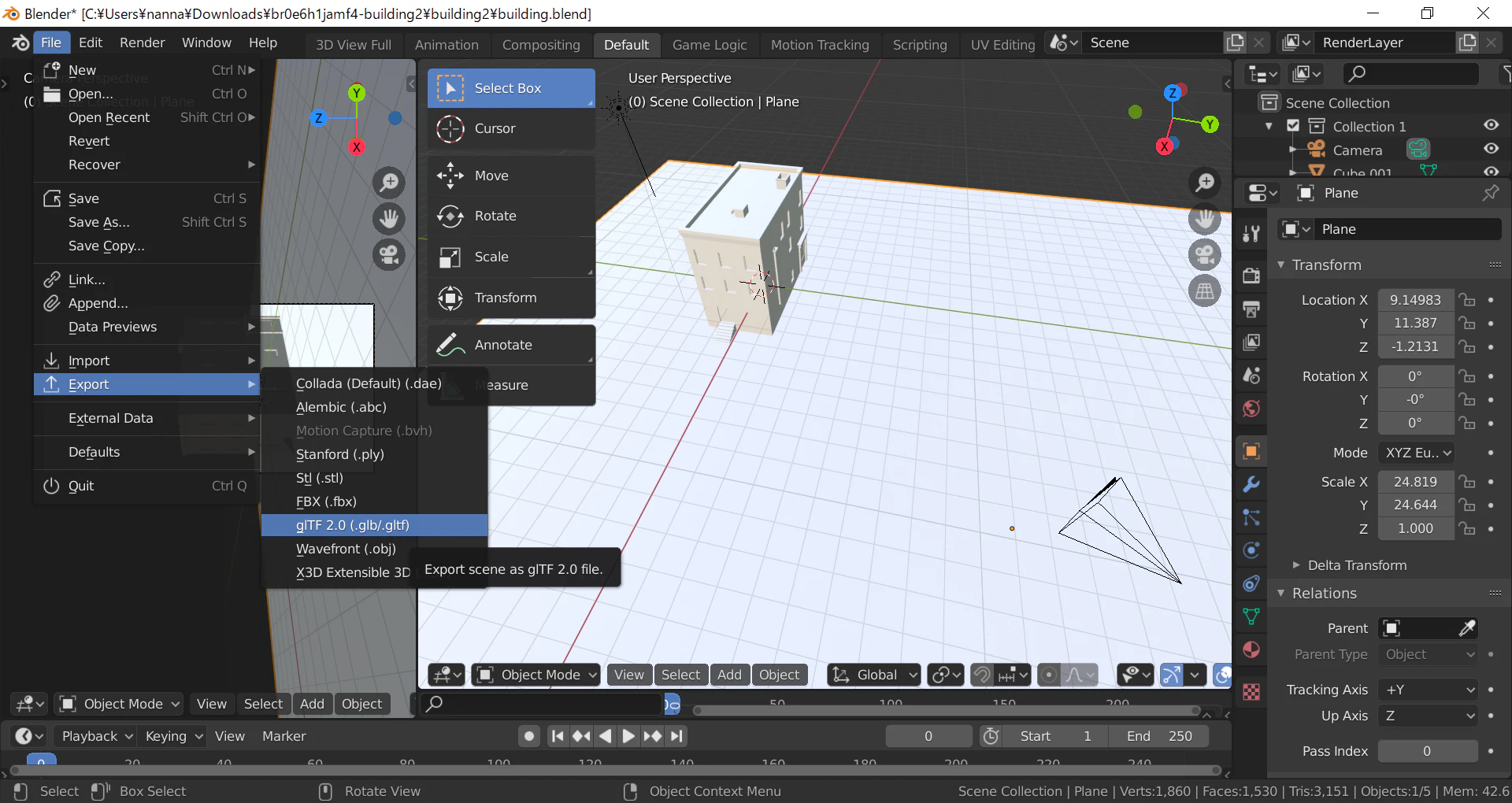This screenshot has height=803, width=1512.
Task: Toggle camera view in main viewport
Action: pyautogui.click(x=1204, y=255)
